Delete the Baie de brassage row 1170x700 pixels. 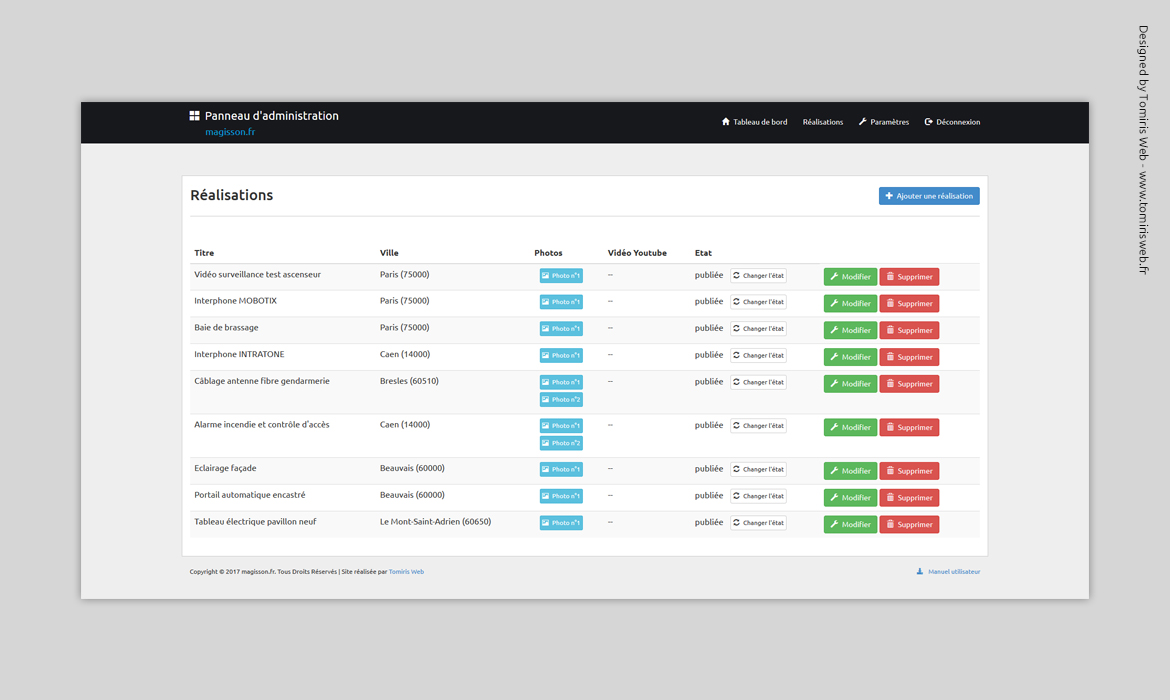coord(909,330)
